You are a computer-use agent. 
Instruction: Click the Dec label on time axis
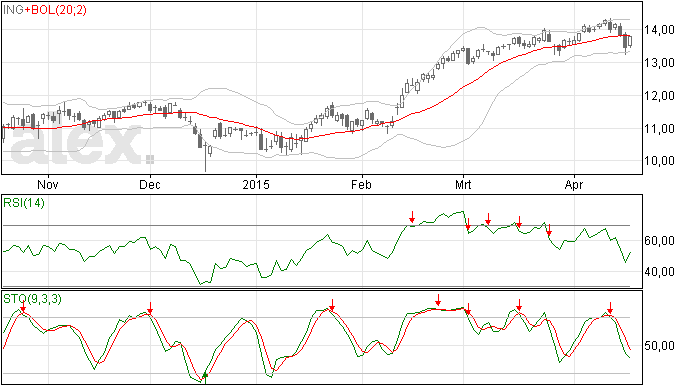(150, 184)
